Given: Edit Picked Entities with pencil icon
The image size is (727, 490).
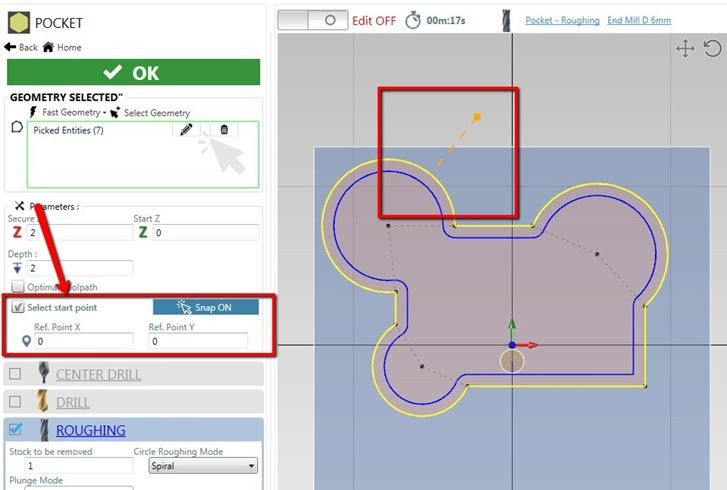Looking at the screenshot, I should [x=186, y=130].
